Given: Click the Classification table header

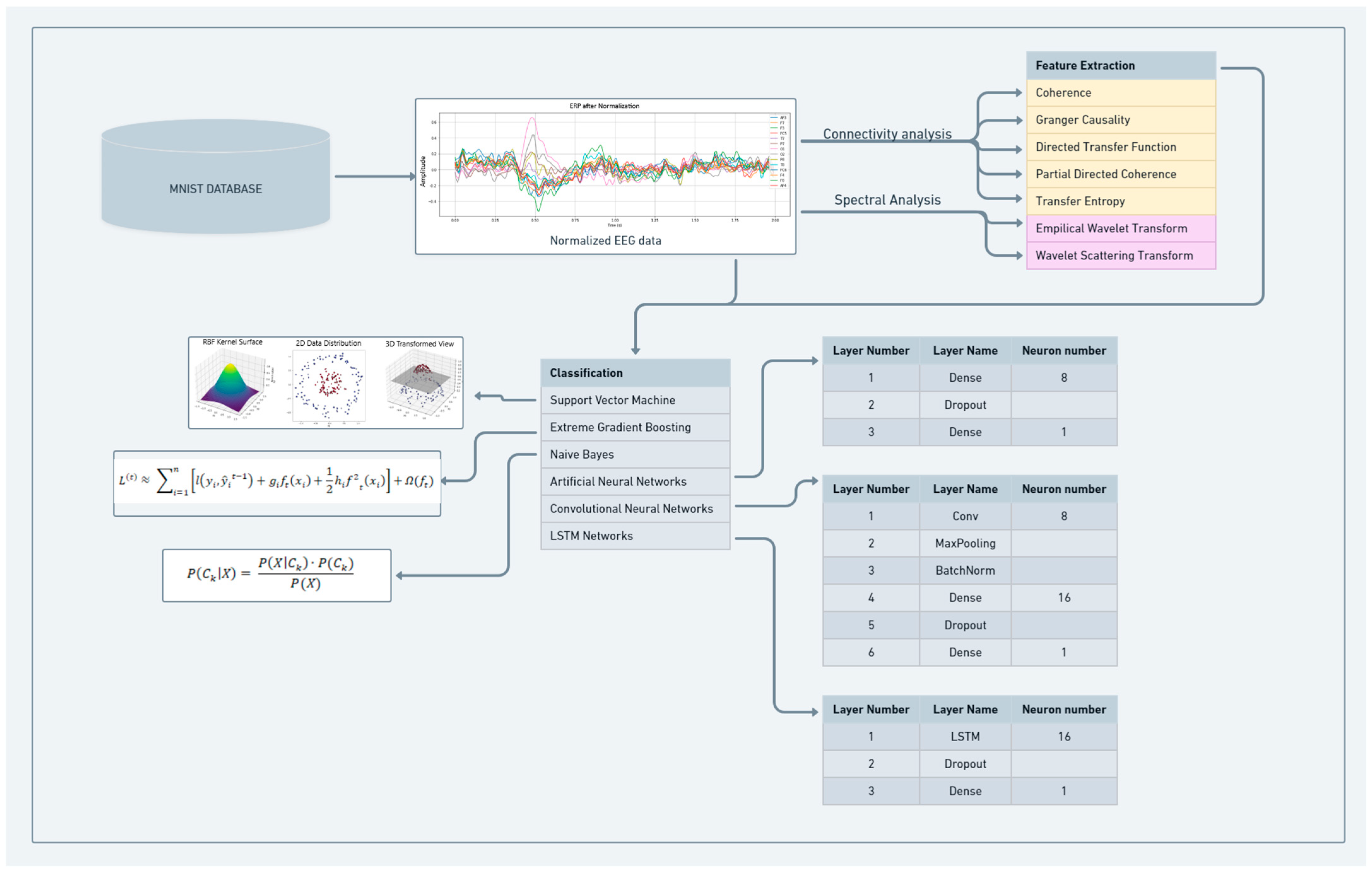Looking at the screenshot, I should 635,373.
